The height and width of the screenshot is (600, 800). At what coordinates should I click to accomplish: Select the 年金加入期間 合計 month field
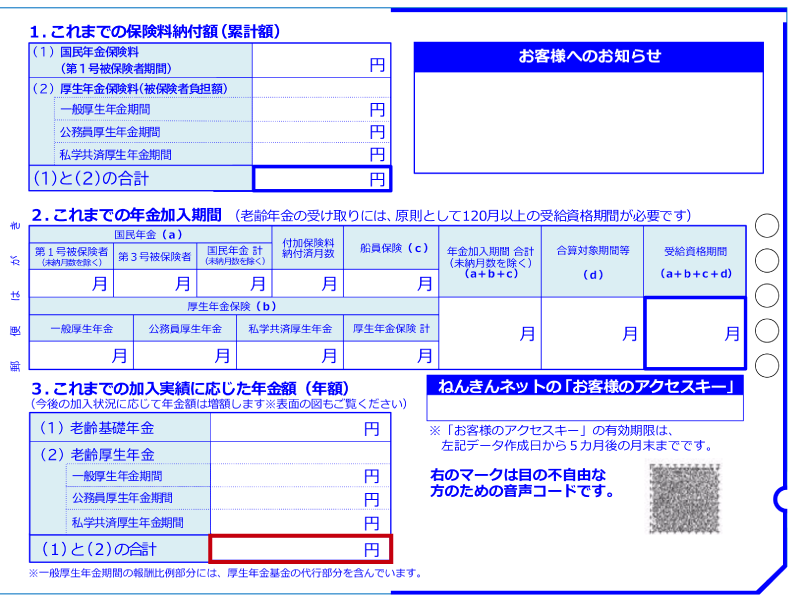click(x=489, y=334)
